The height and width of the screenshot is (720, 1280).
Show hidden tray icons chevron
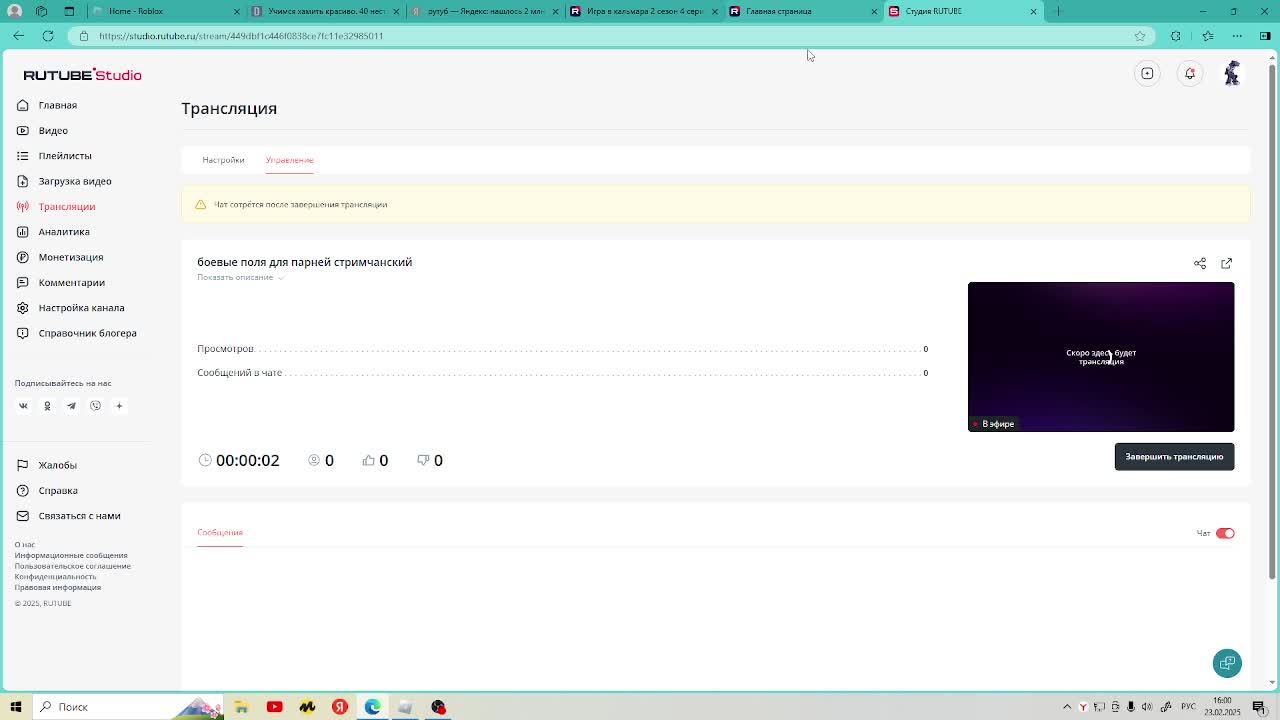click(x=1067, y=707)
